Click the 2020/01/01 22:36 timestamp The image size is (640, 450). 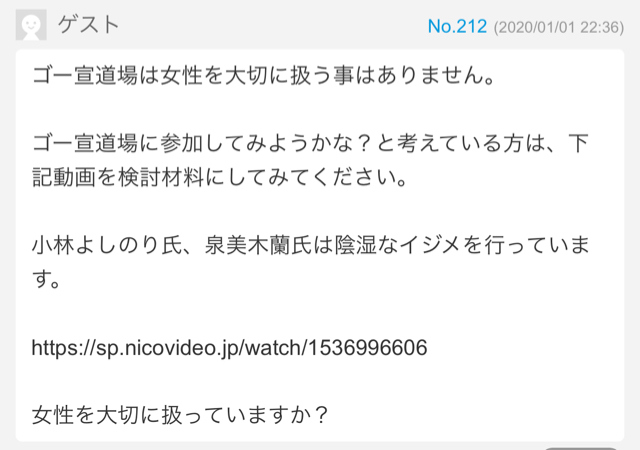click(x=558, y=27)
